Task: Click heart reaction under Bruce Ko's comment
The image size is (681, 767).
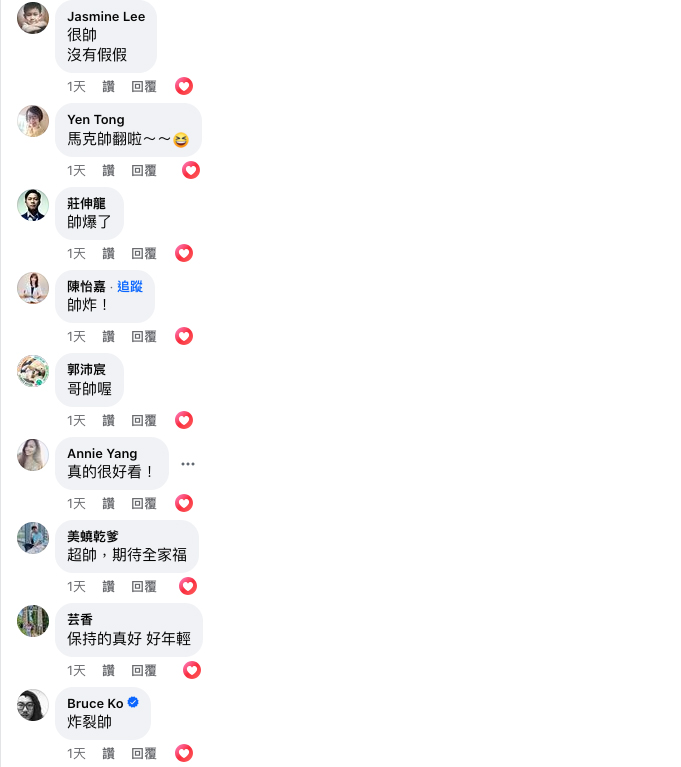Action: 184,753
